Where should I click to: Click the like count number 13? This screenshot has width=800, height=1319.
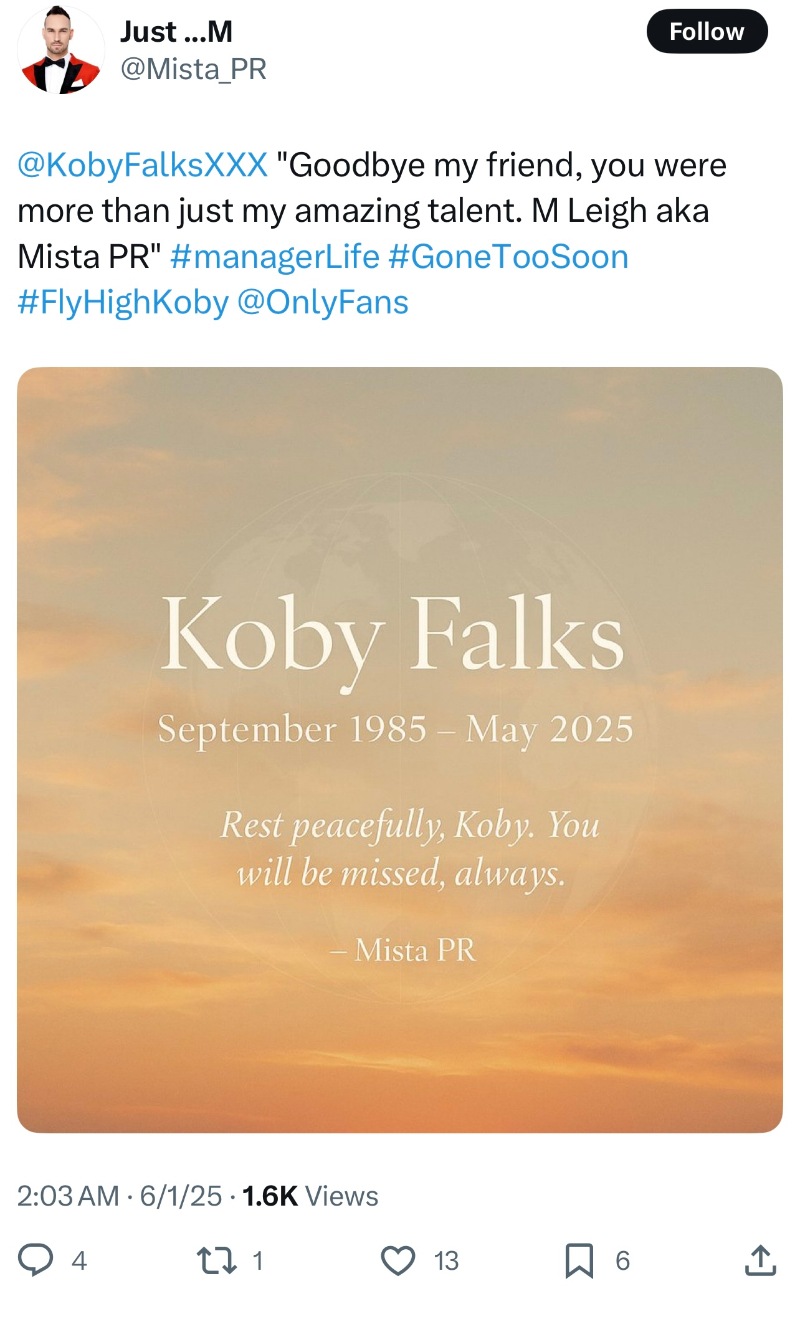pos(446,1261)
